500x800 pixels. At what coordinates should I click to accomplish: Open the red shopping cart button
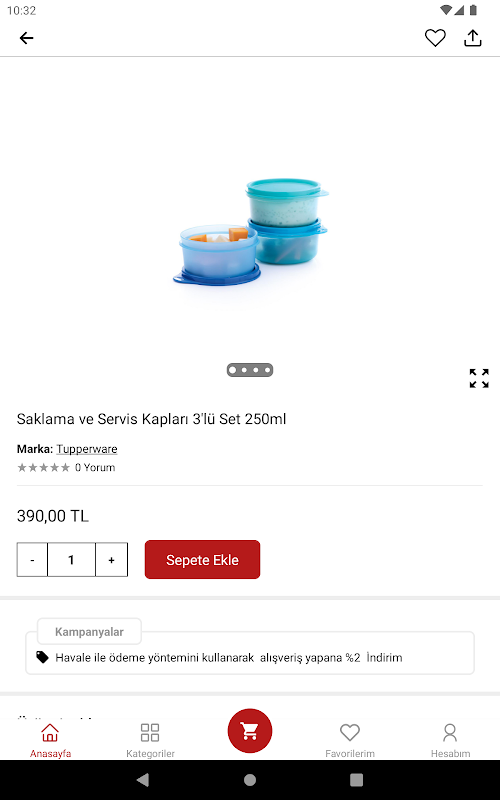coord(250,731)
